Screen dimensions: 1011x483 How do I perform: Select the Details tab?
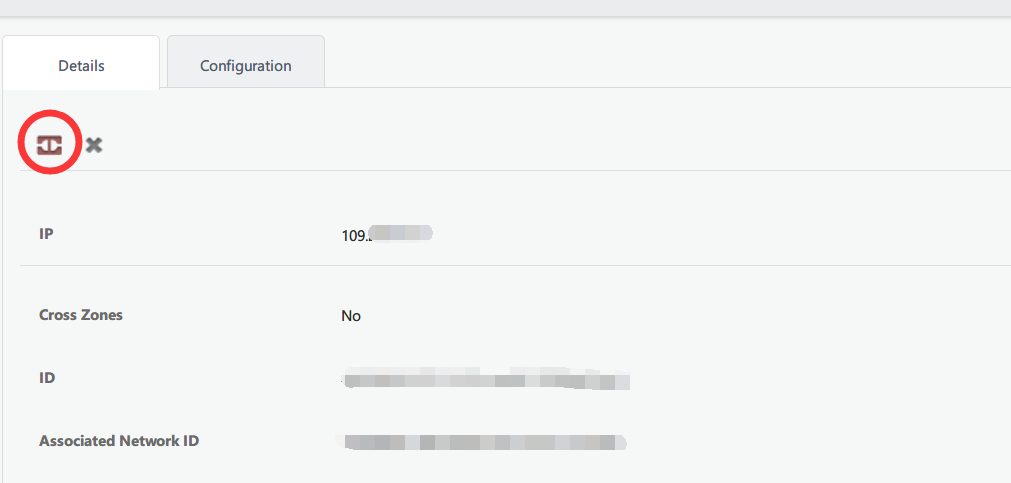[x=81, y=66]
